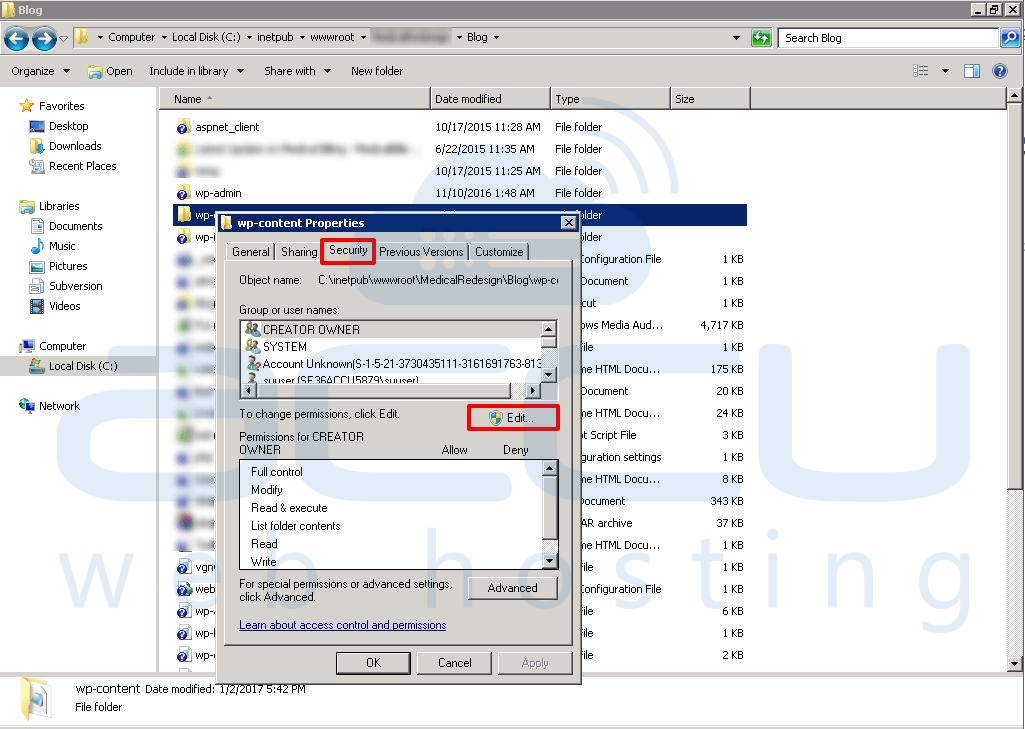The height and width of the screenshot is (729, 1025).
Task: Select the Security tab
Action: (348, 250)
